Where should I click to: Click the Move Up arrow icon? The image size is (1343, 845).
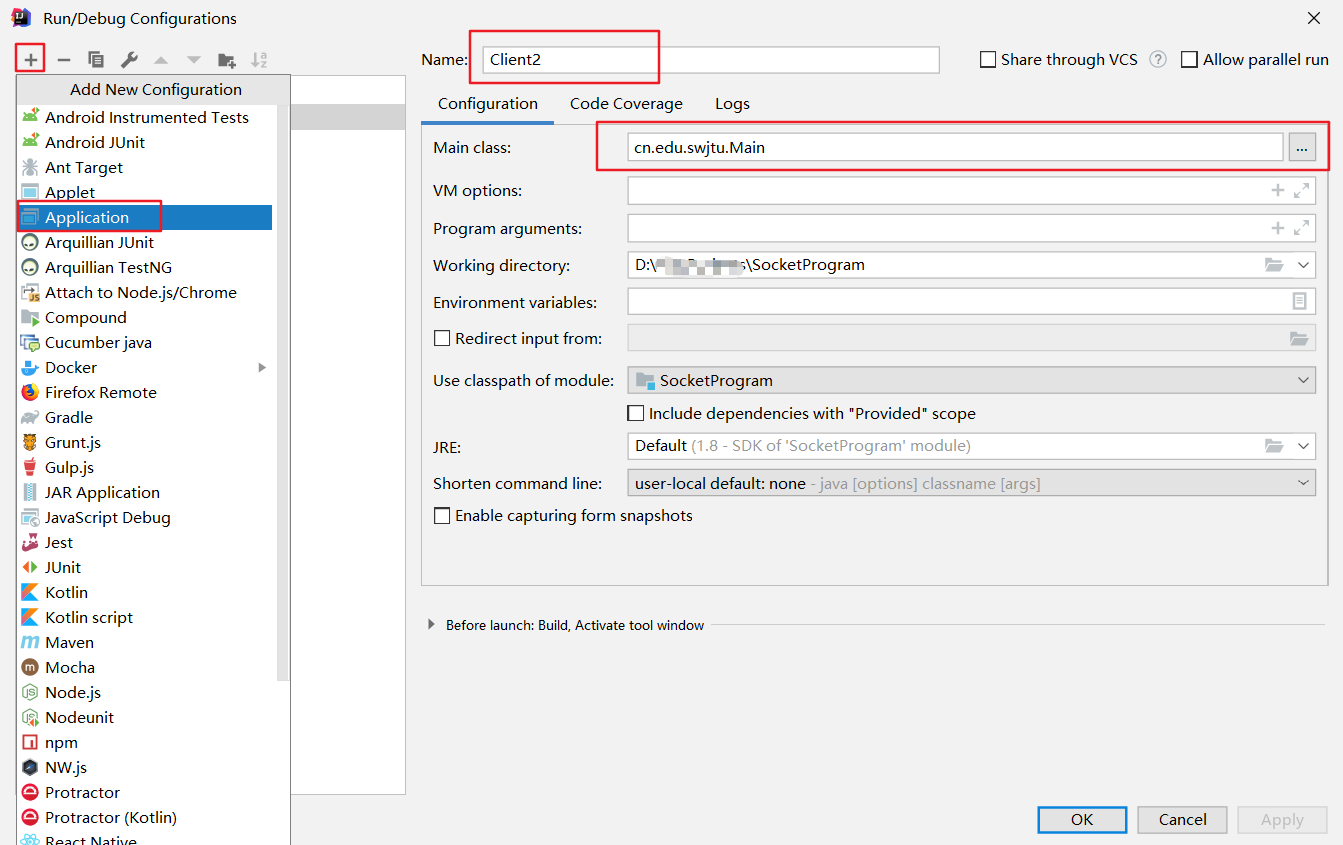pyautogui.click(x=161, y=60)
